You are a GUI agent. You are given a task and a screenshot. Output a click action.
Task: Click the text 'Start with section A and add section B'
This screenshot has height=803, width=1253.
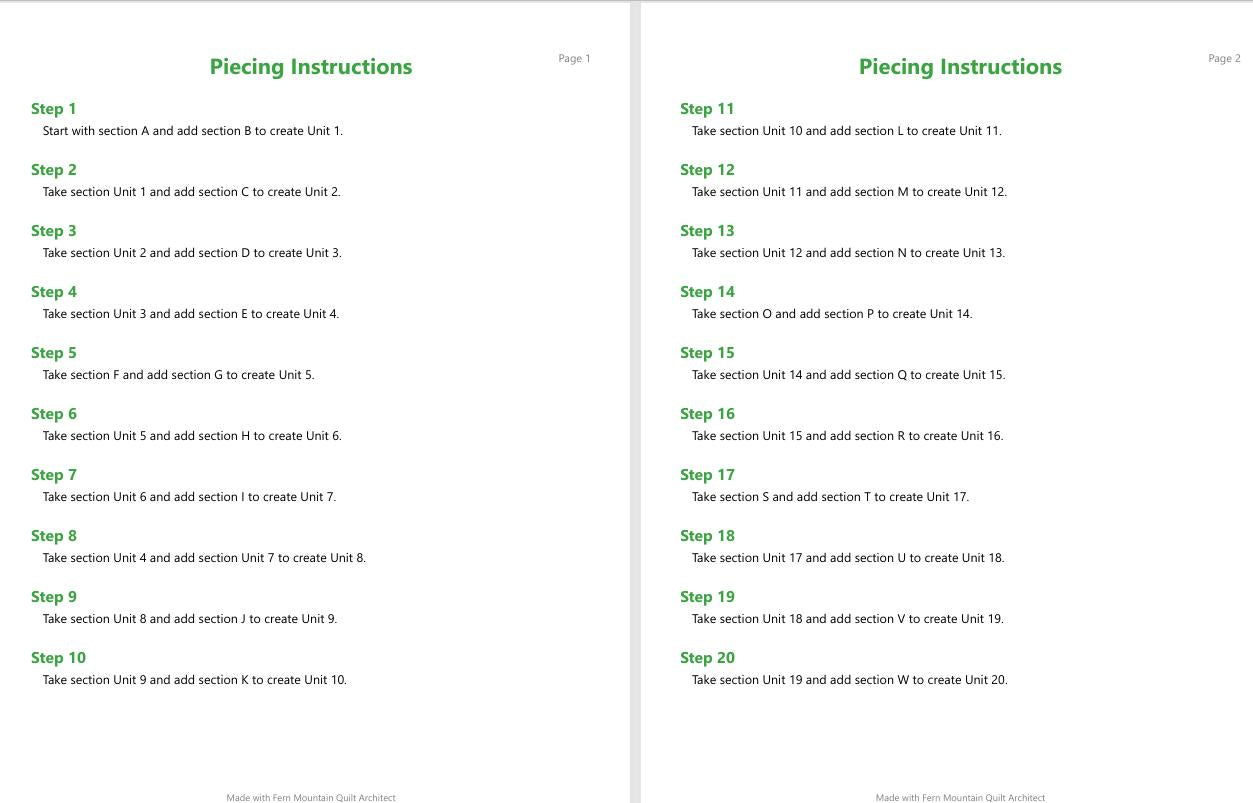point(147,131)
